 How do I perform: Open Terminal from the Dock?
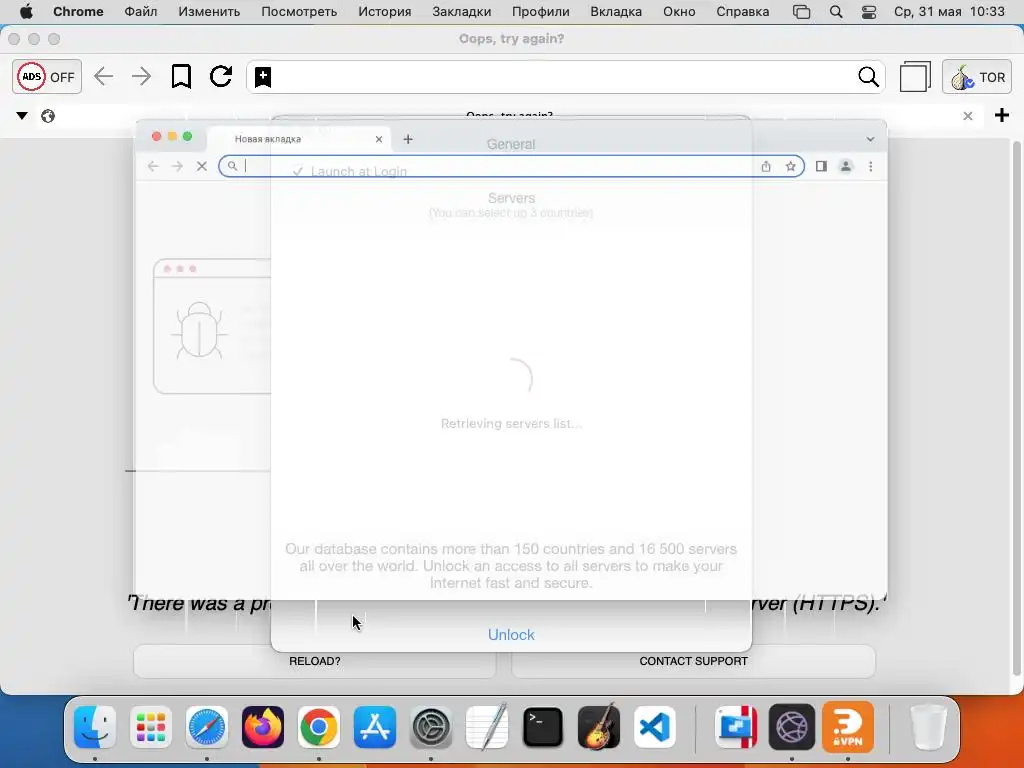543,727
